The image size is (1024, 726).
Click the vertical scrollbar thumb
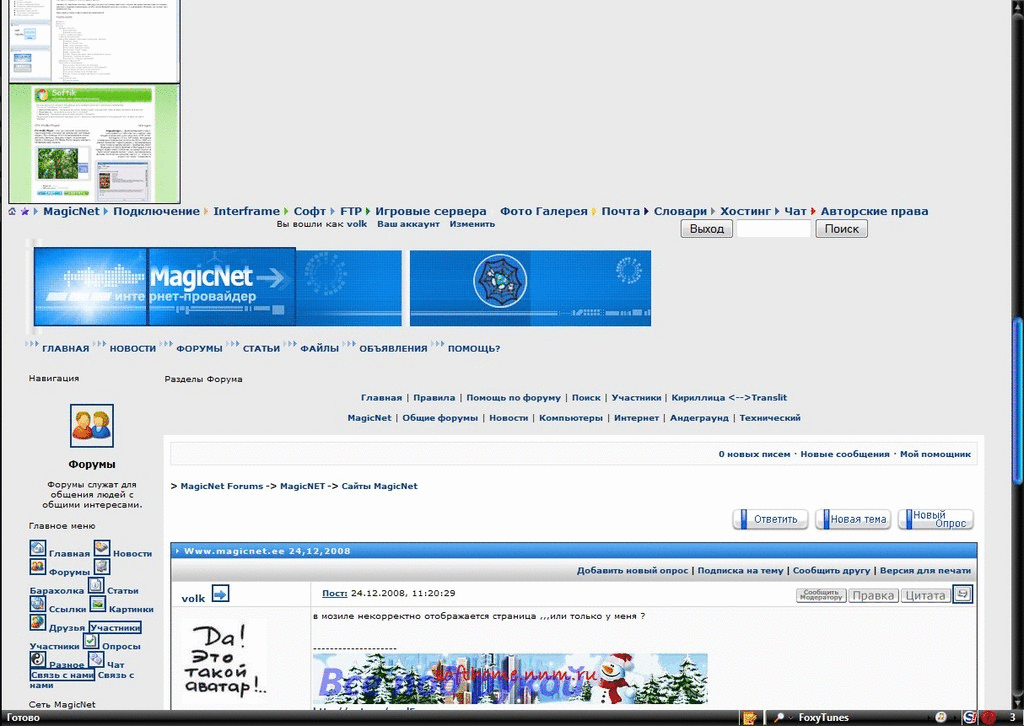1017,400
